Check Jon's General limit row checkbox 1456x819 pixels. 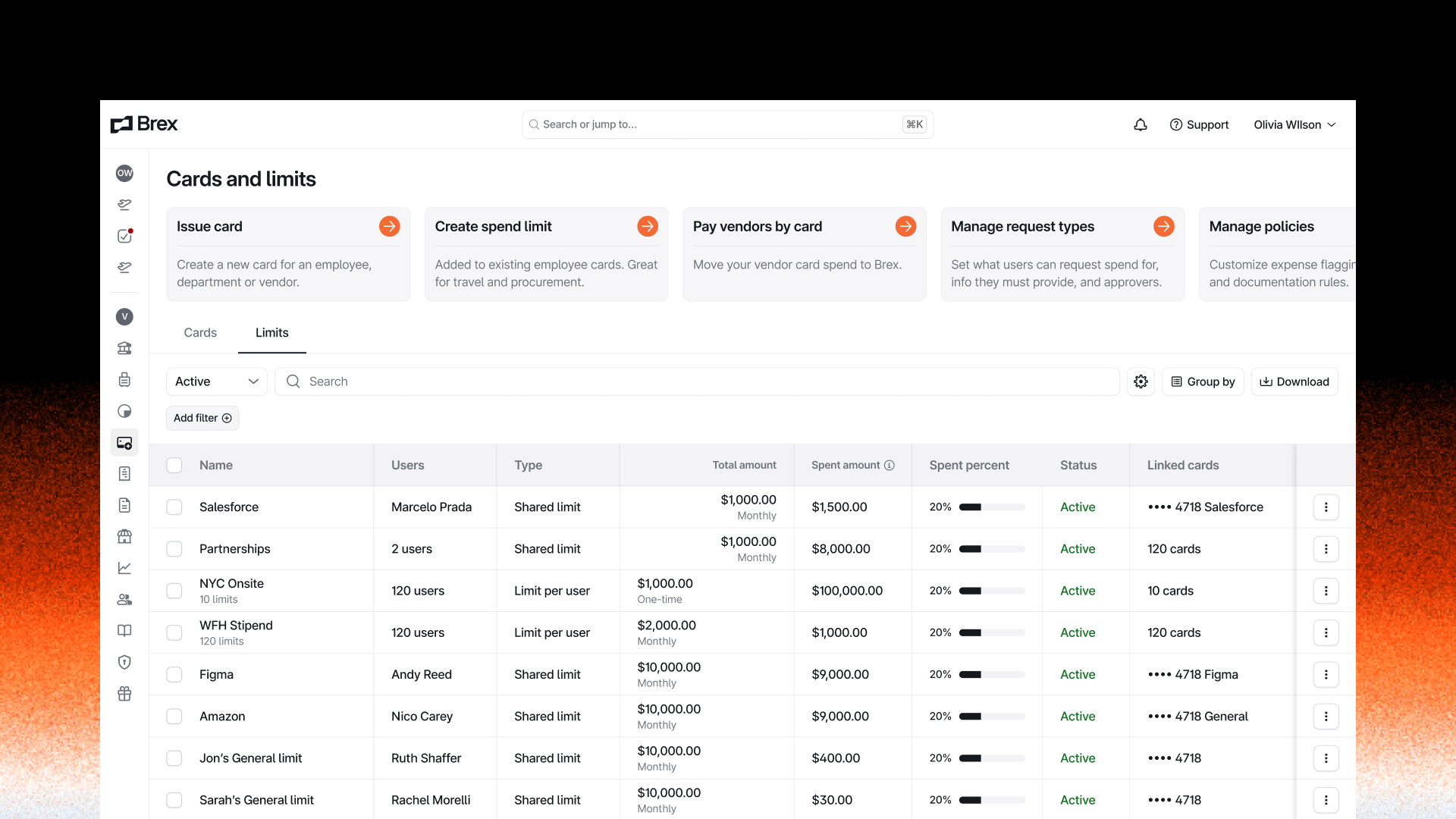(x=174, y=758)
